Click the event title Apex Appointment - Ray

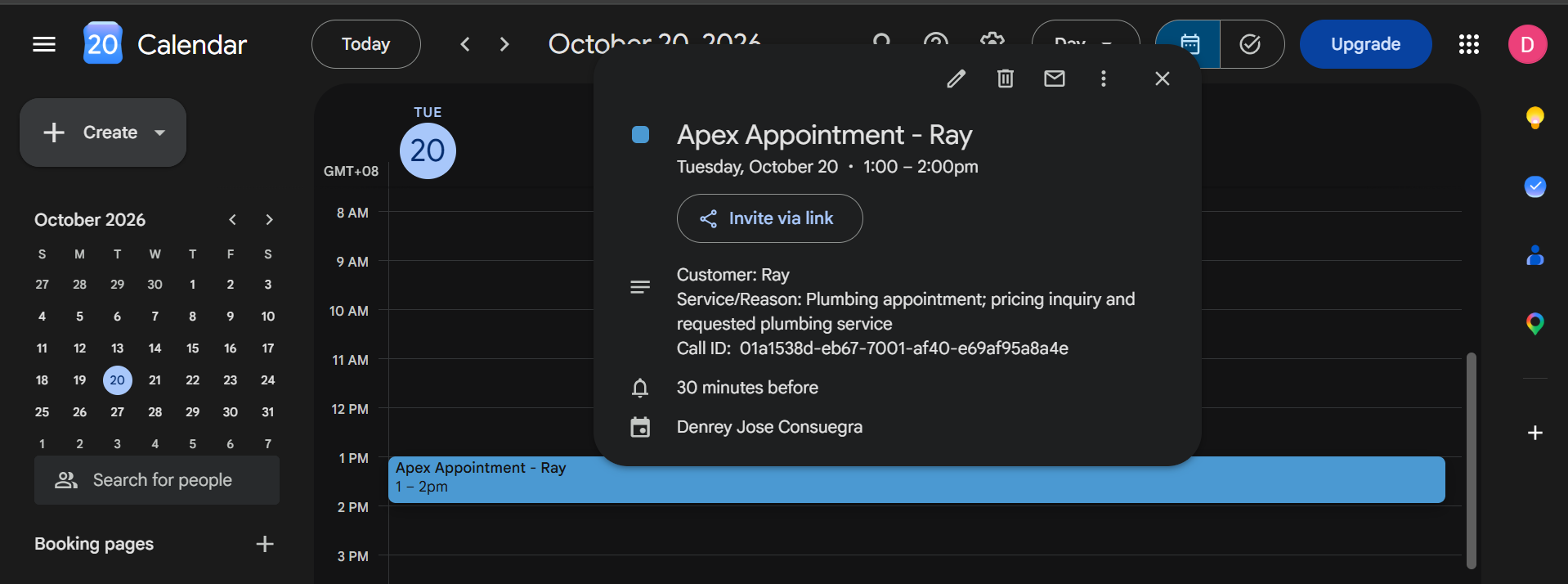pos(825,135)
